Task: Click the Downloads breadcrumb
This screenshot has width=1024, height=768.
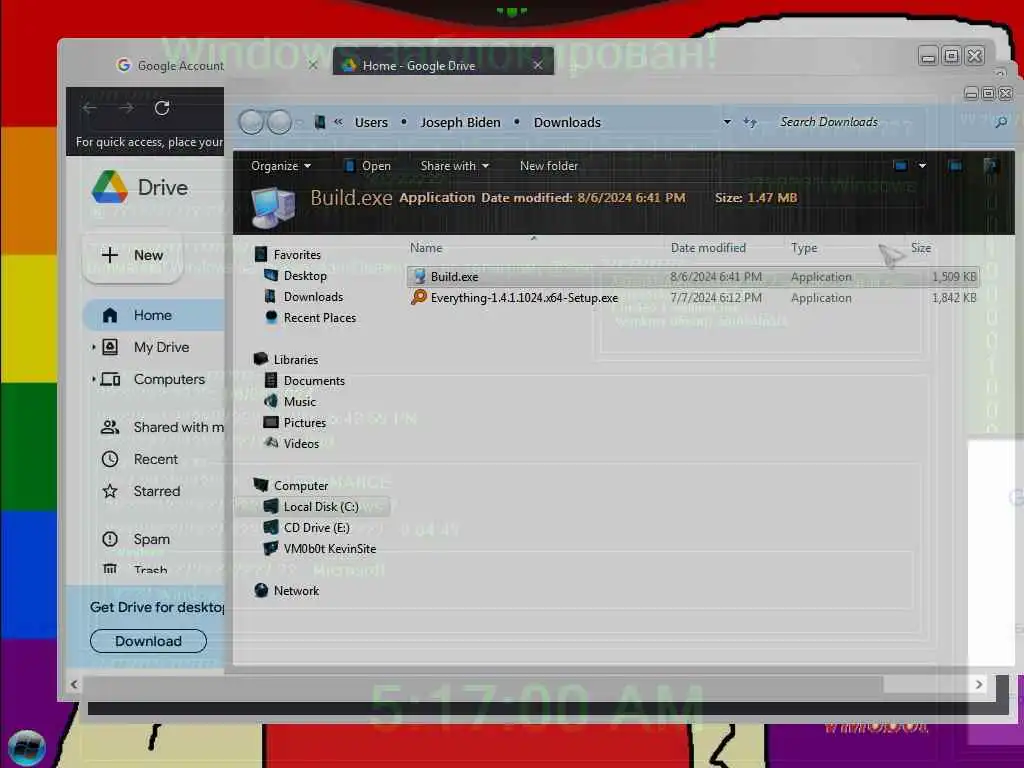Action: coord(567,122)
